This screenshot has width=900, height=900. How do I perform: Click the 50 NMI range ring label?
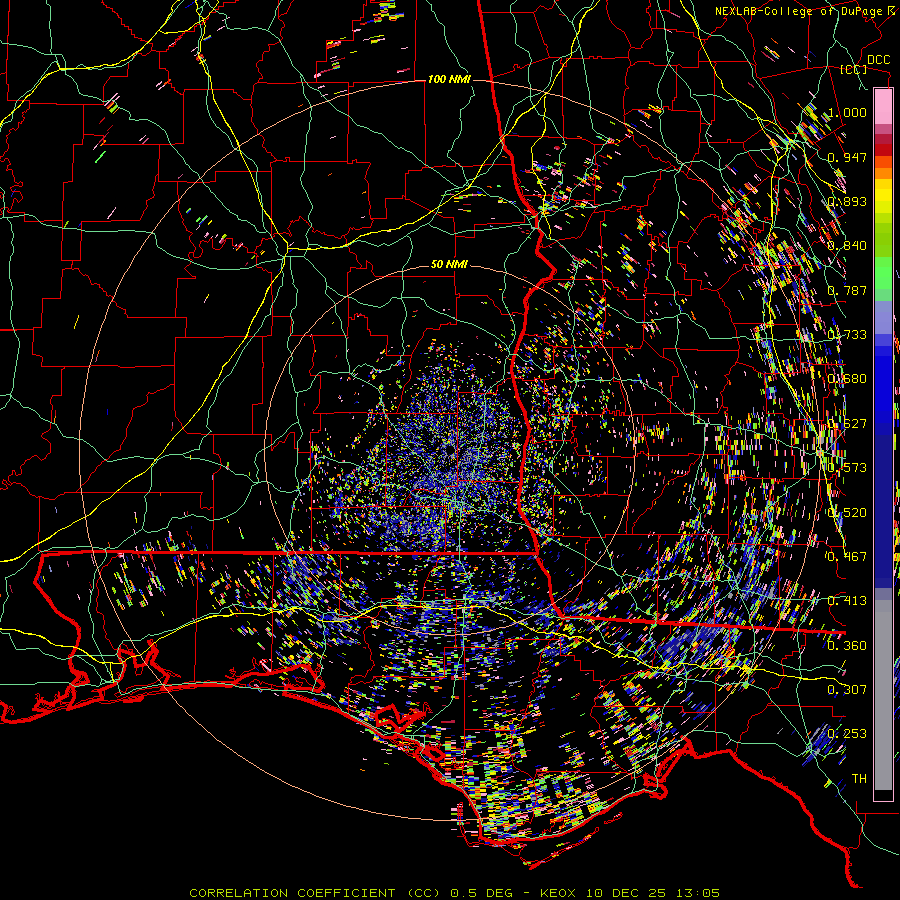(449, 265)
